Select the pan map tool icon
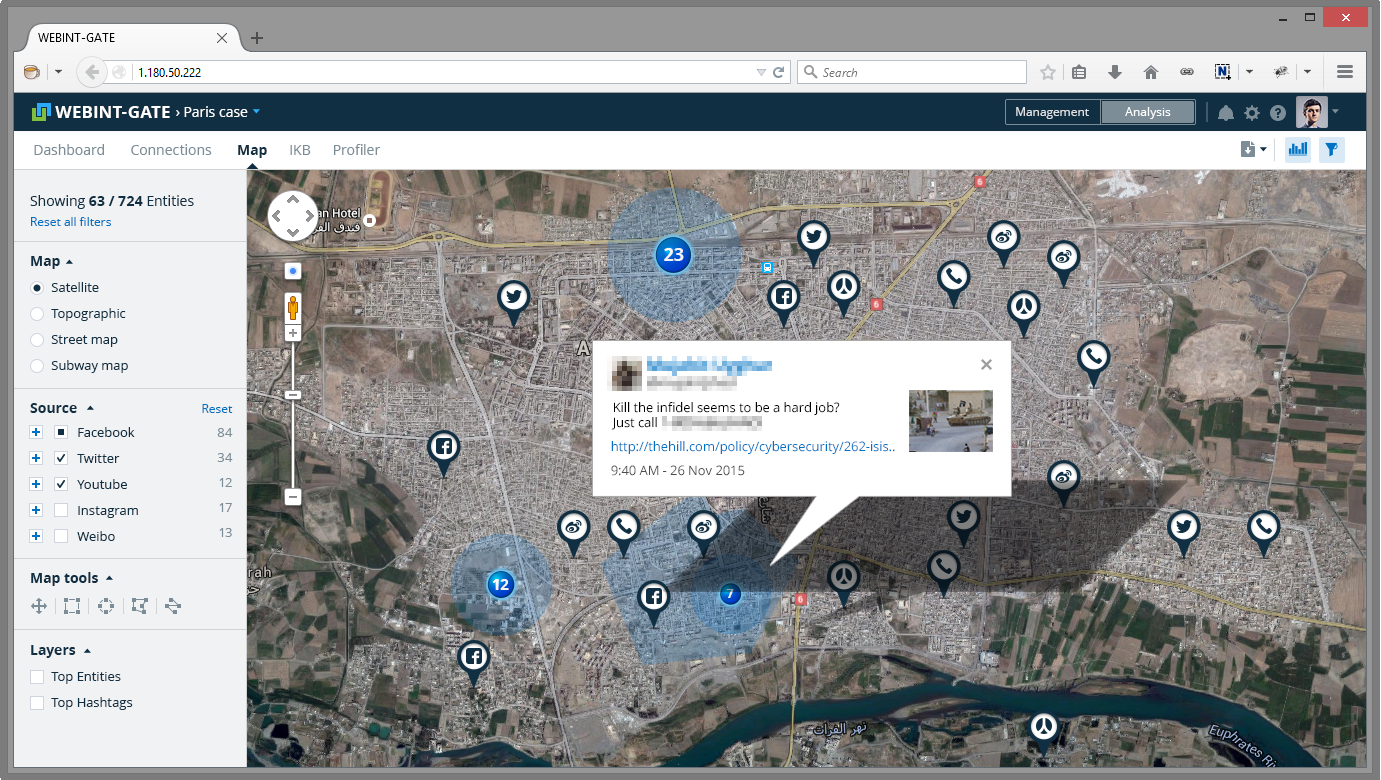Screen dimensions: 1381x780 coord(40,606)
